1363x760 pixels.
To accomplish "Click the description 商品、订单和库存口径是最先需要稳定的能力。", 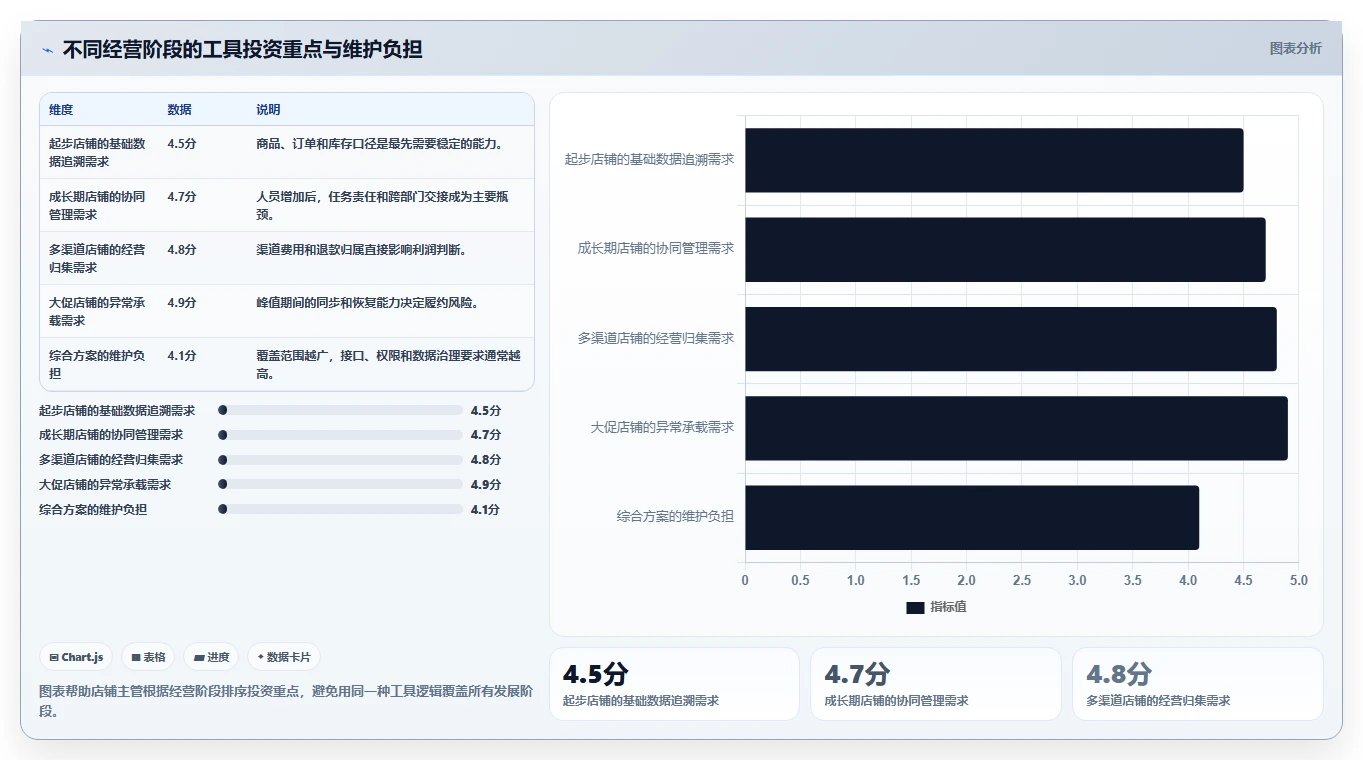I will tap(380, 143).
